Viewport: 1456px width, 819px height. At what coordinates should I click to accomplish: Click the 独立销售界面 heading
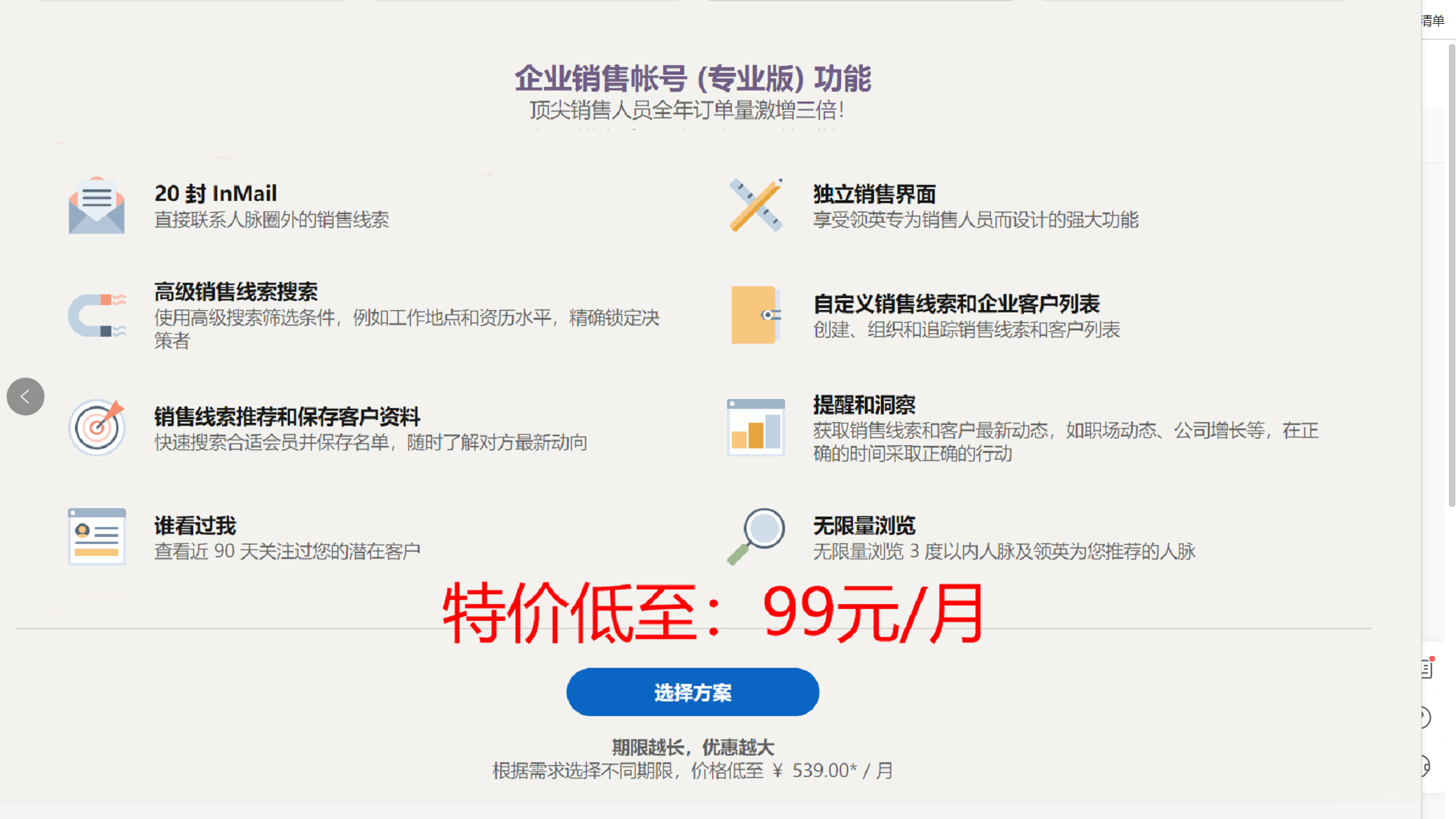coord(874,194)
